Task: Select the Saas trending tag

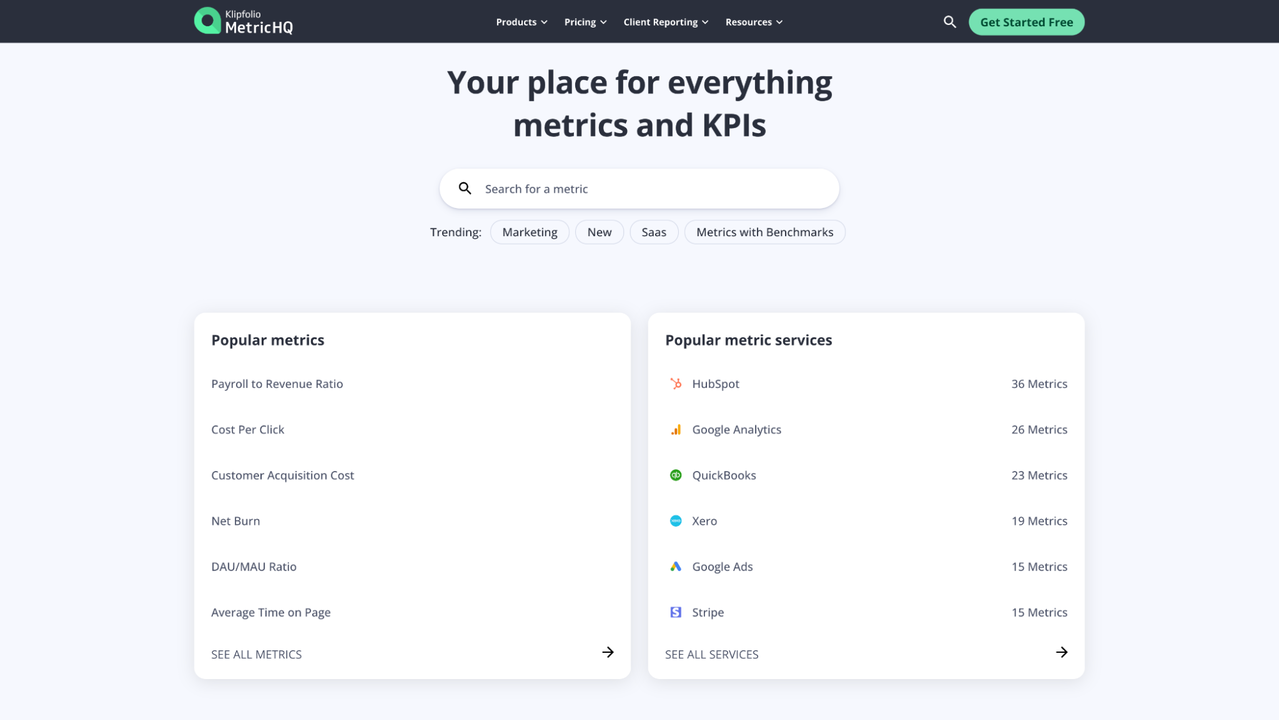Action: 654,232
